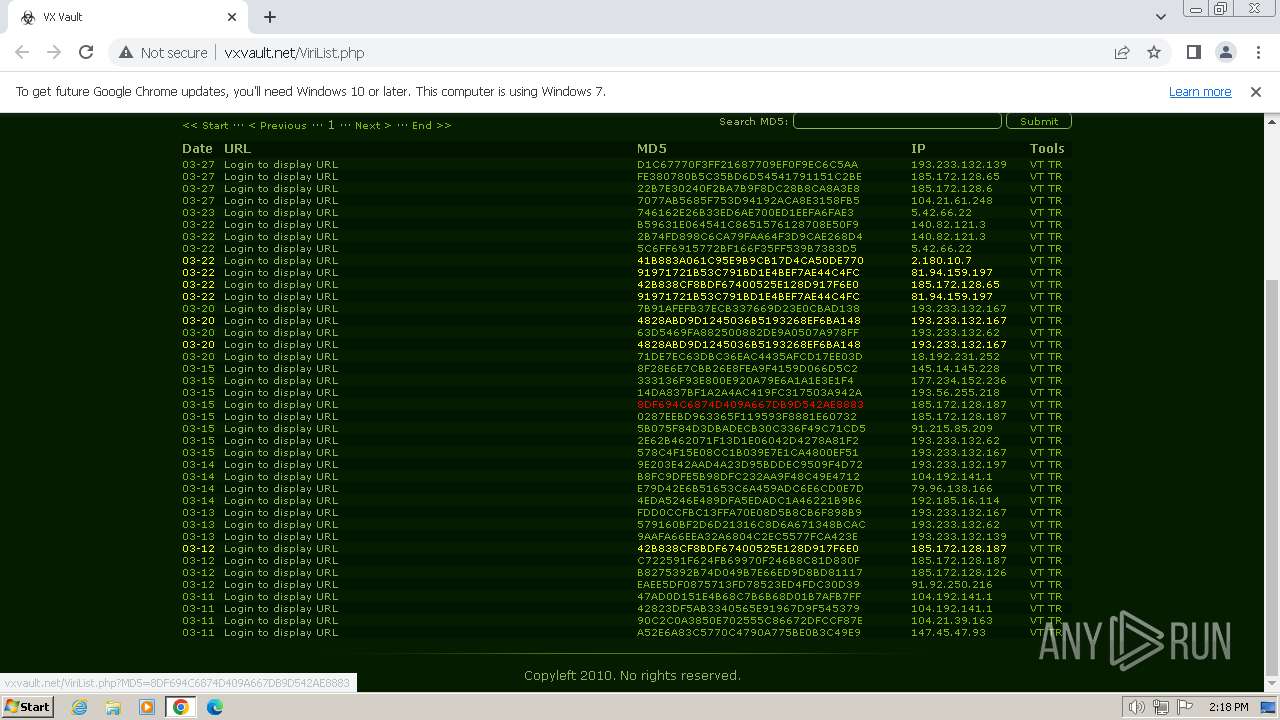Open MD5 FE380780B5C35BD6D54541791151C2BE

[x=749, y=177]
